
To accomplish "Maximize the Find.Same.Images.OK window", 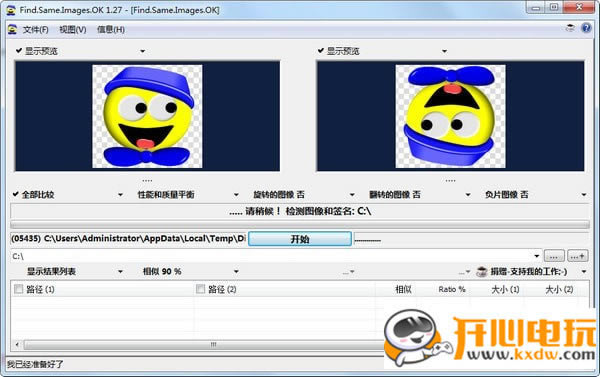I will 554,8.
